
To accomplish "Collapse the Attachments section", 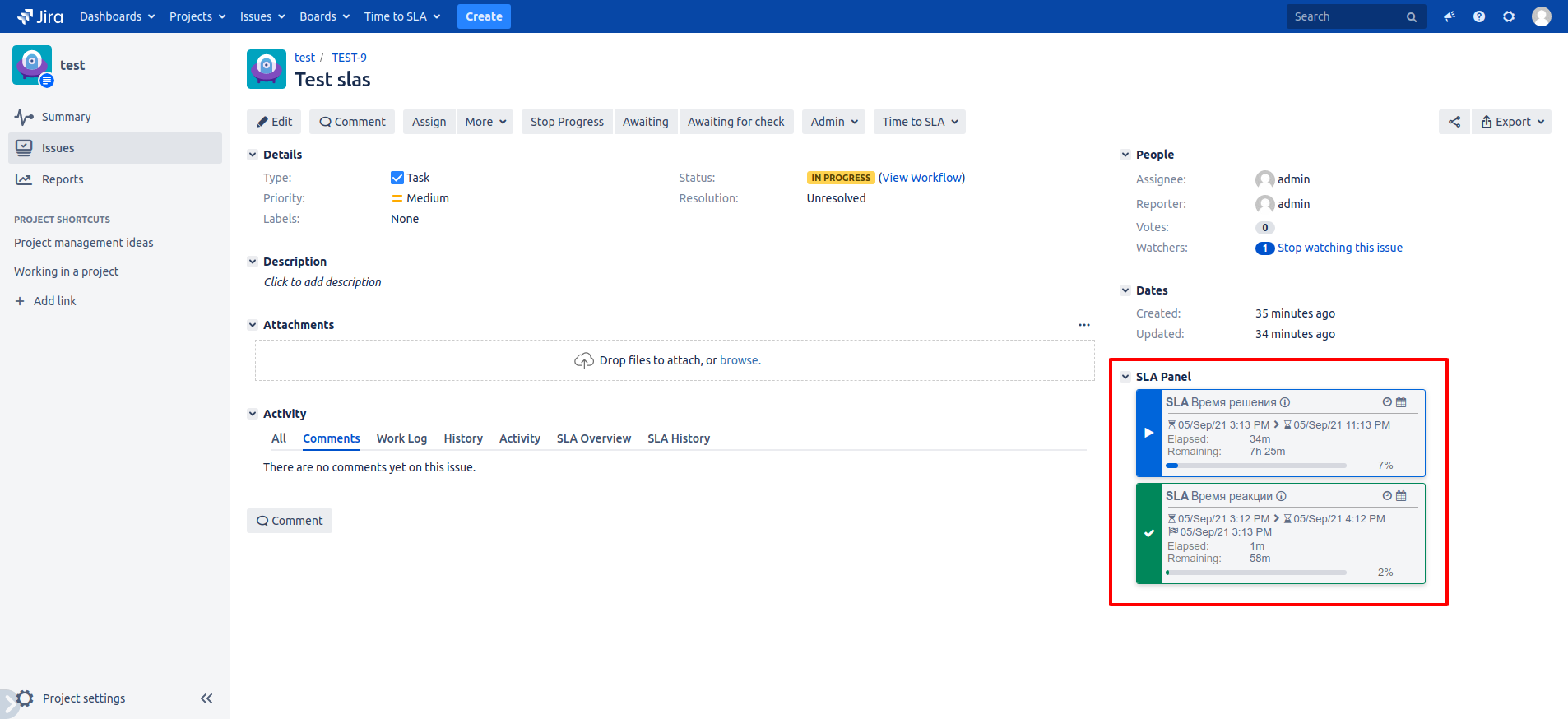I will (253, 325).
